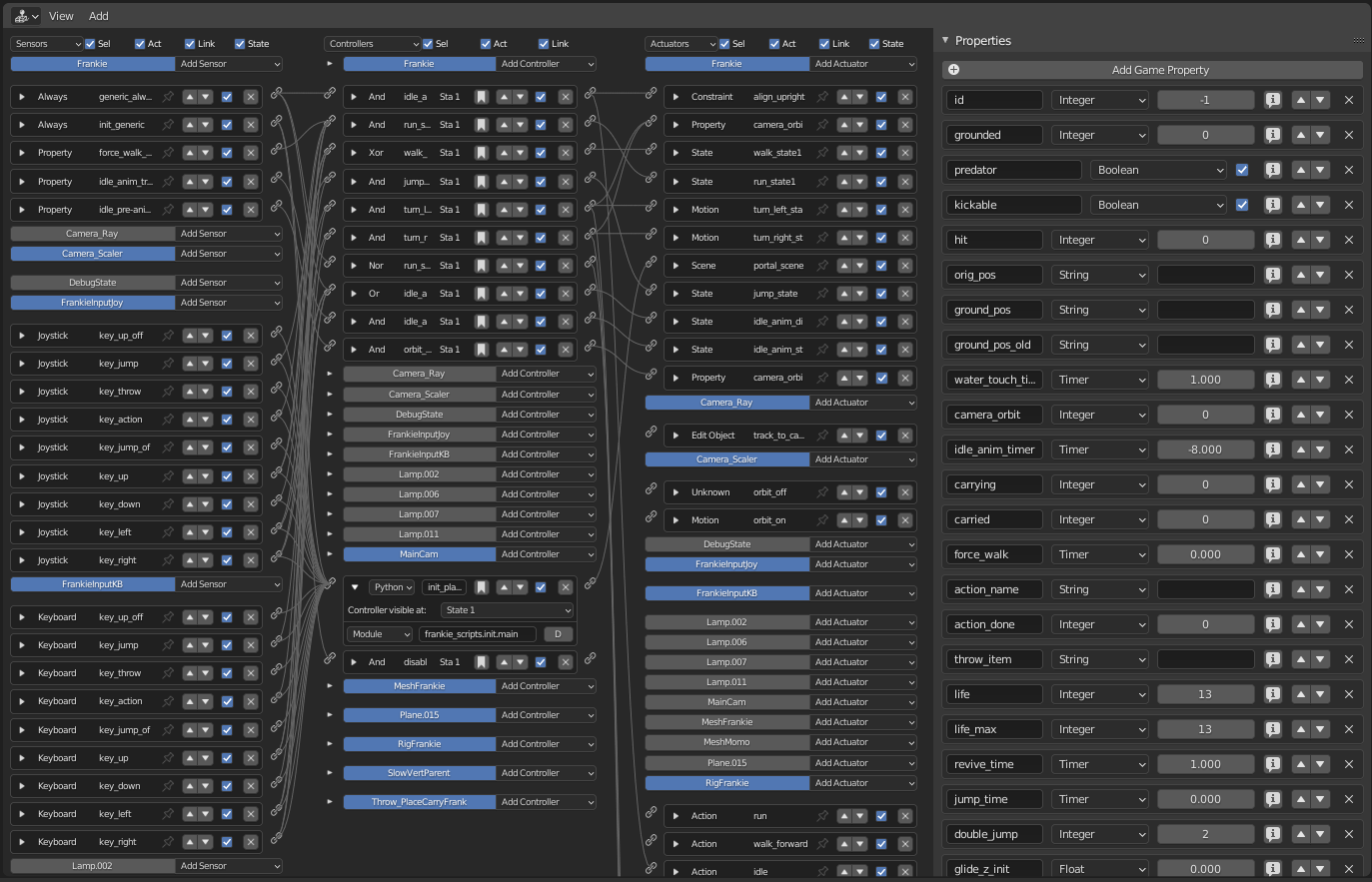The width and height of the screenshot is (1372, 882).
Task: Toggle RigFrankie object in Actuators column
Action: click(727, 783)
